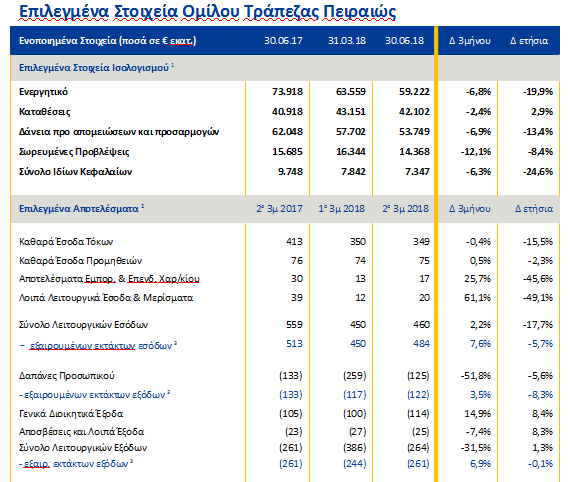This screenshot has height=482, width=571.
Task: Select the total operating income value 559
Action: pos(294,325)
